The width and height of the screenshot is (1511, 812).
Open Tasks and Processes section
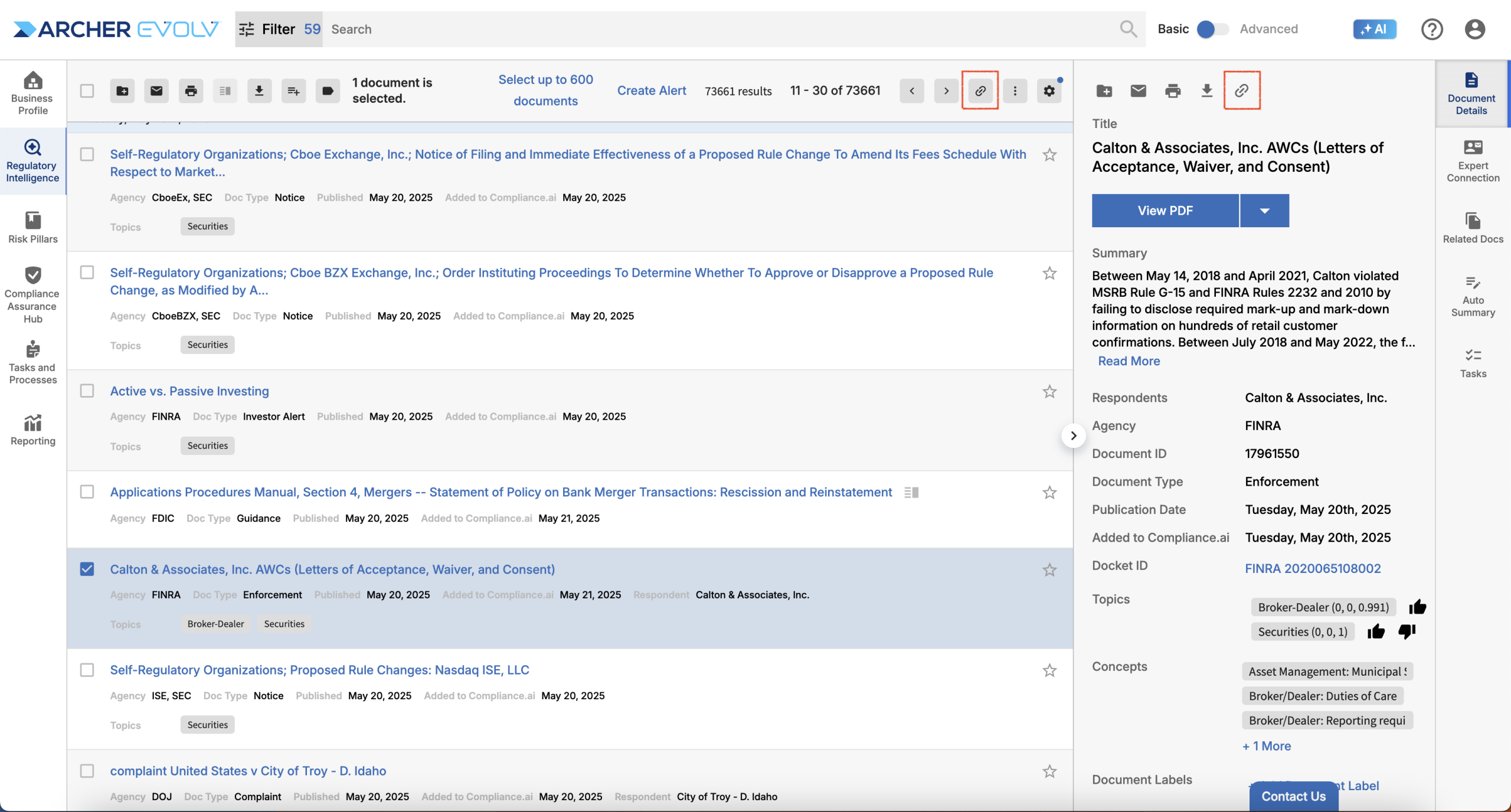point(32,362)
